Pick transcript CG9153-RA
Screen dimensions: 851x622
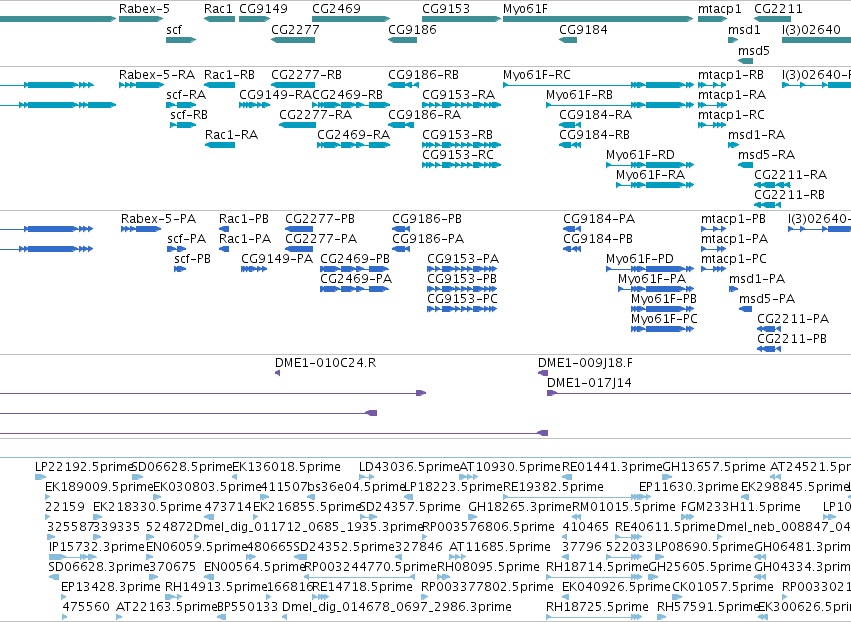click(x=461, y=105)
